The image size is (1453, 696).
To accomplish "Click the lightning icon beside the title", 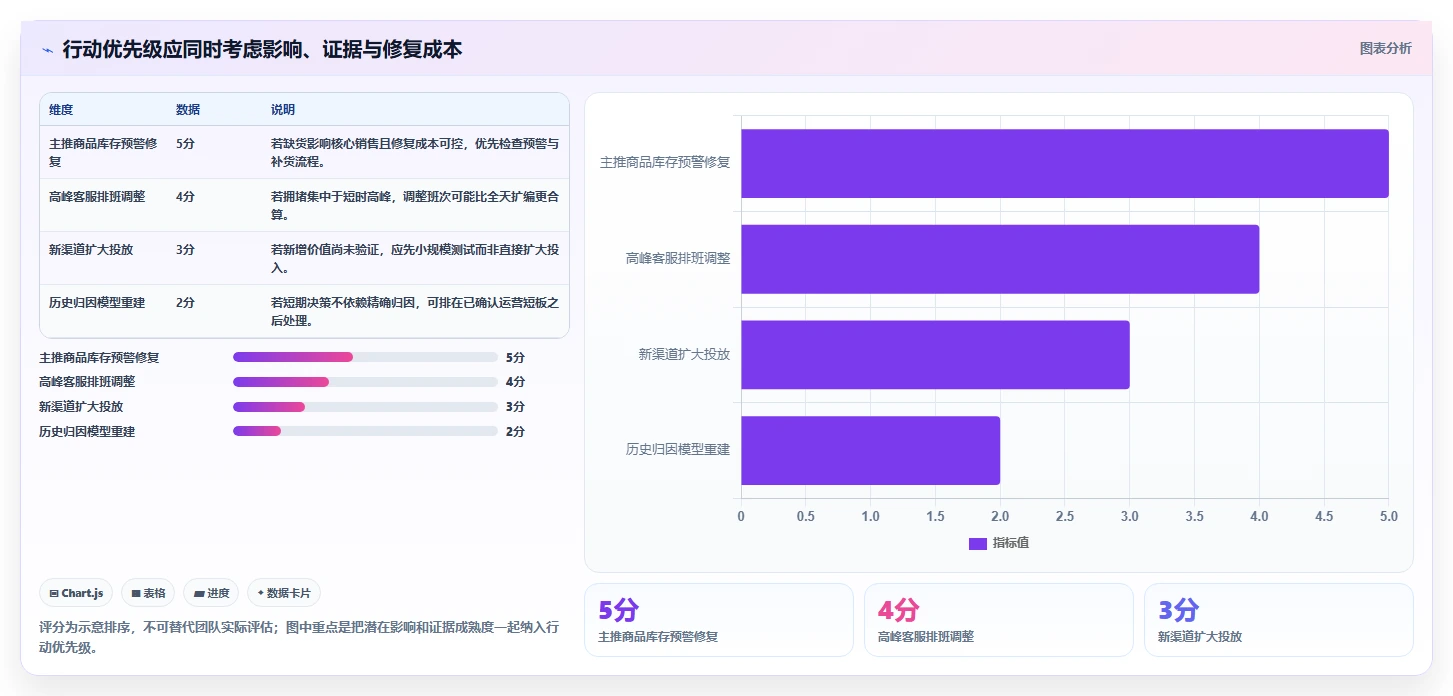I will click(x=47, y=50).
